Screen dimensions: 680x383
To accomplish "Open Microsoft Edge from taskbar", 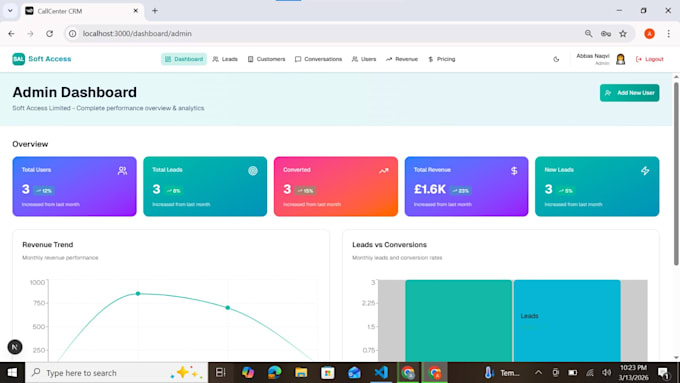I will tap(275, 373).
